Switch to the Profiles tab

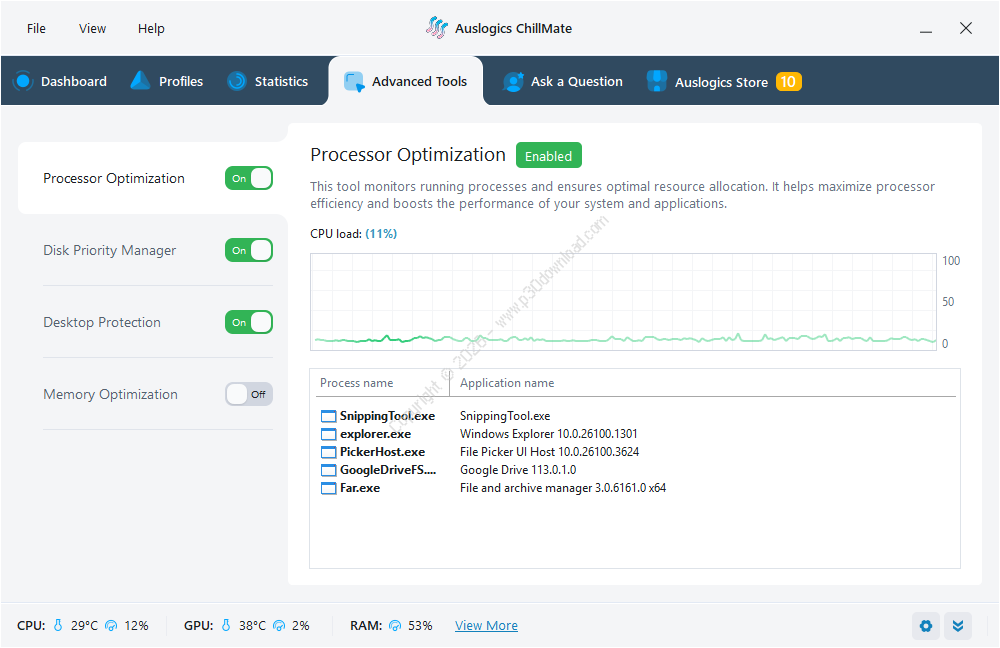point(167,81)
